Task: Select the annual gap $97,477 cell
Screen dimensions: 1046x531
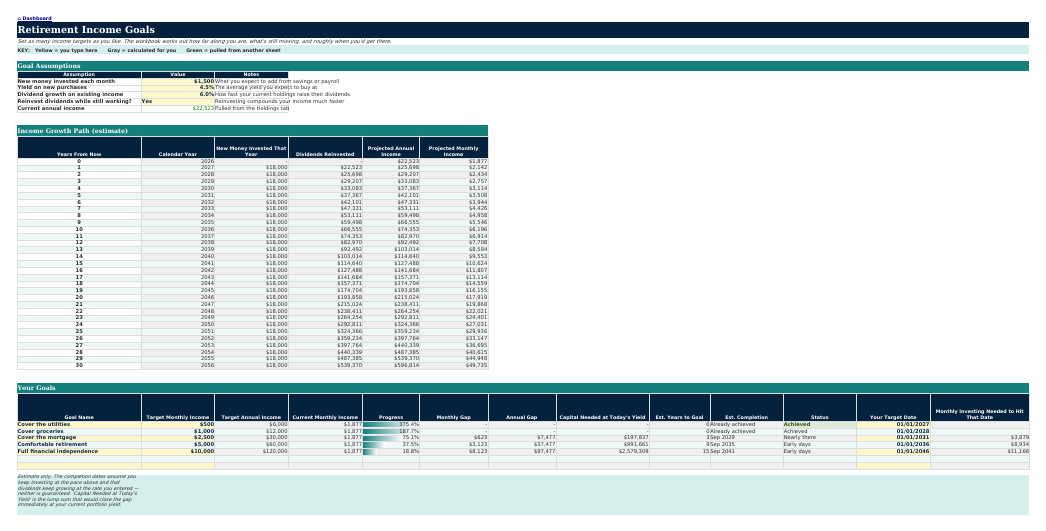Action: pyautogui.click(x=522, y=452)
